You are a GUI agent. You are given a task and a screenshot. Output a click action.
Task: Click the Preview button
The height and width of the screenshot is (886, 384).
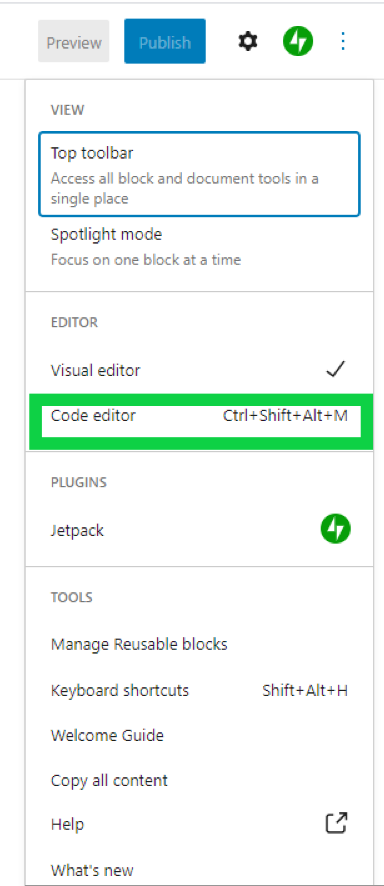(73, 42)
